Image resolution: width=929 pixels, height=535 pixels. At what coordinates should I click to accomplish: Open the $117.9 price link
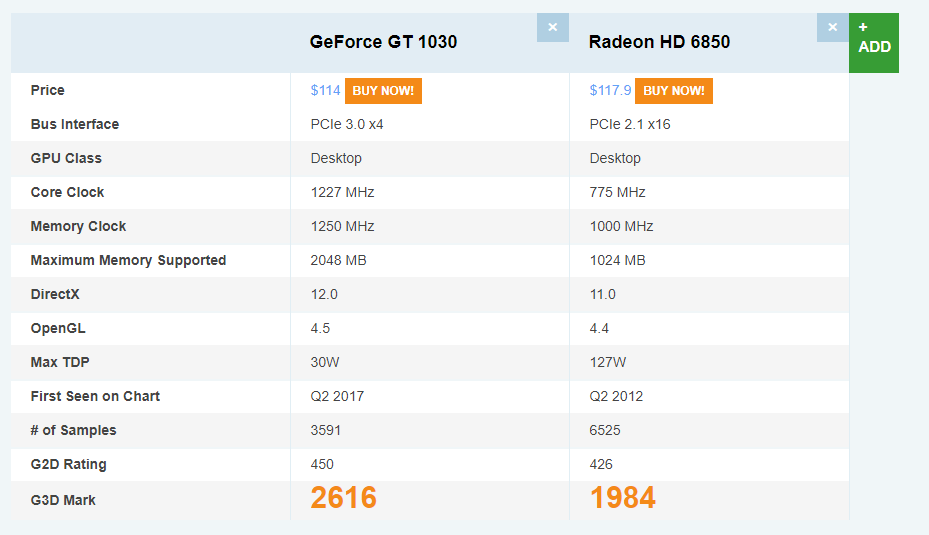coord(610,91)
